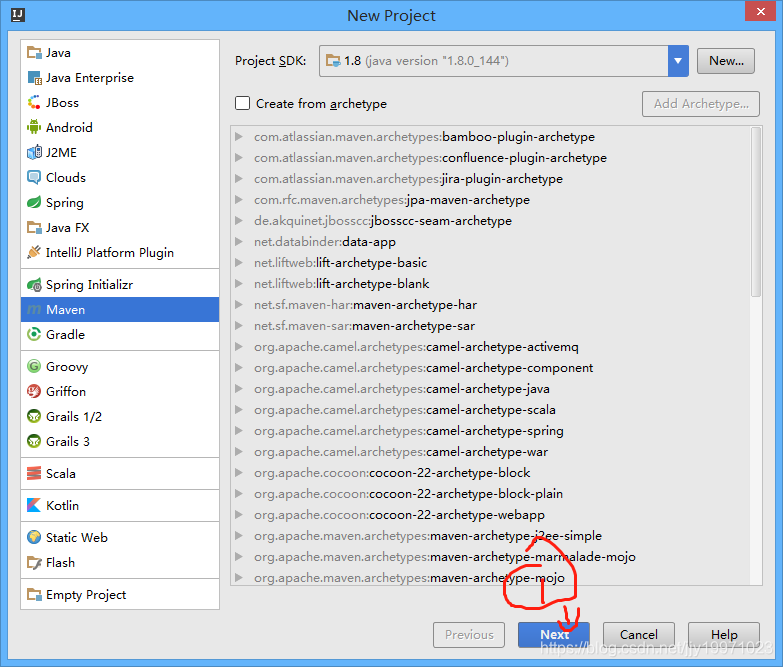Expand maven-archetype-har entry

click(239, 305)
